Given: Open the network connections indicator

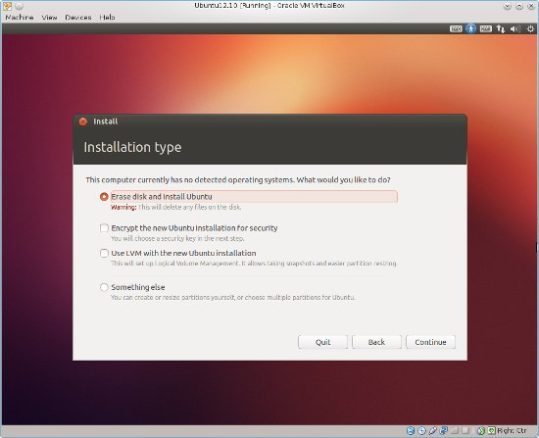Looking at the screenshot, I should [500, 29].
